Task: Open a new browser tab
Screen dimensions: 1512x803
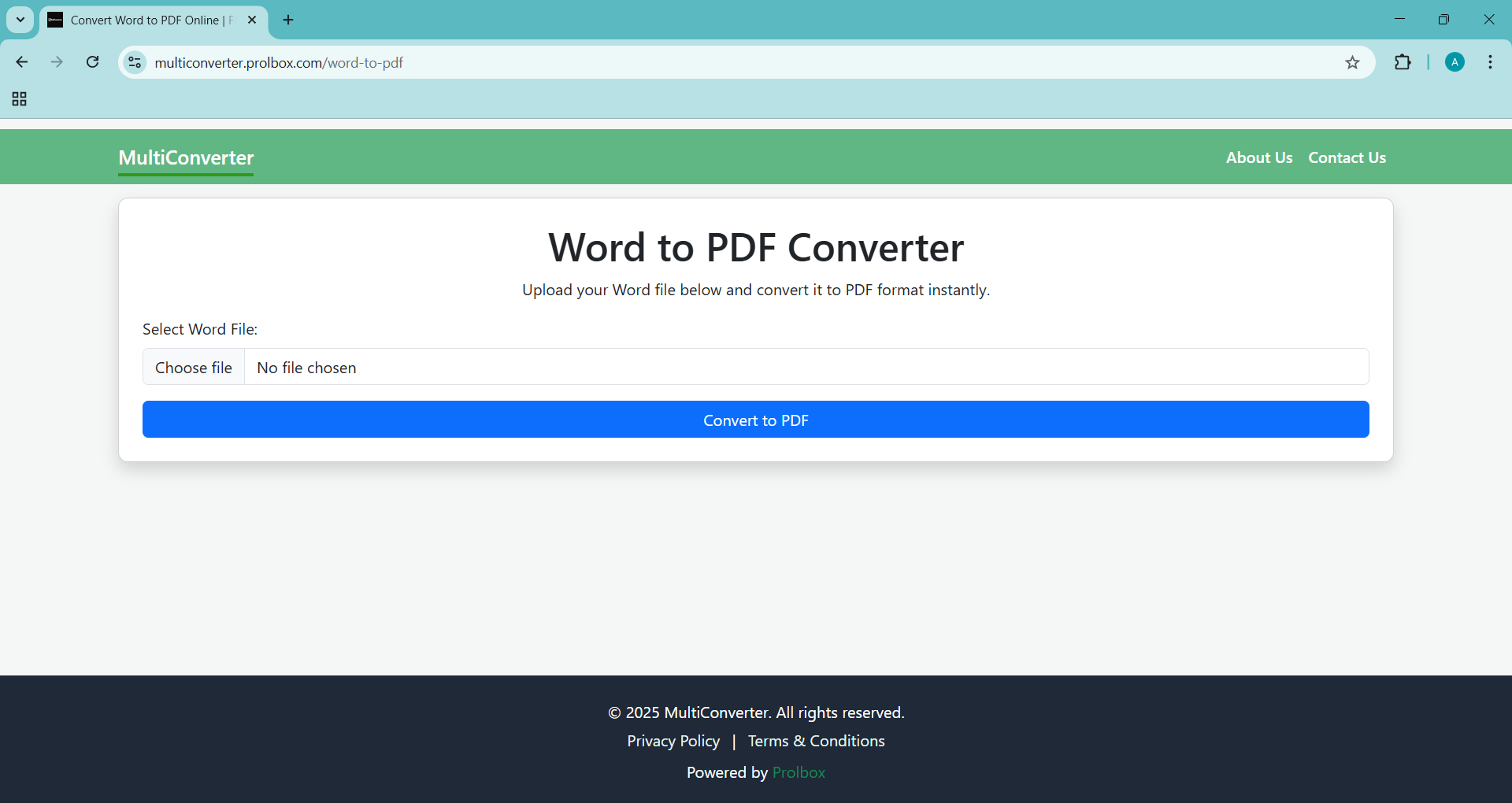Action: coord(288,20)
